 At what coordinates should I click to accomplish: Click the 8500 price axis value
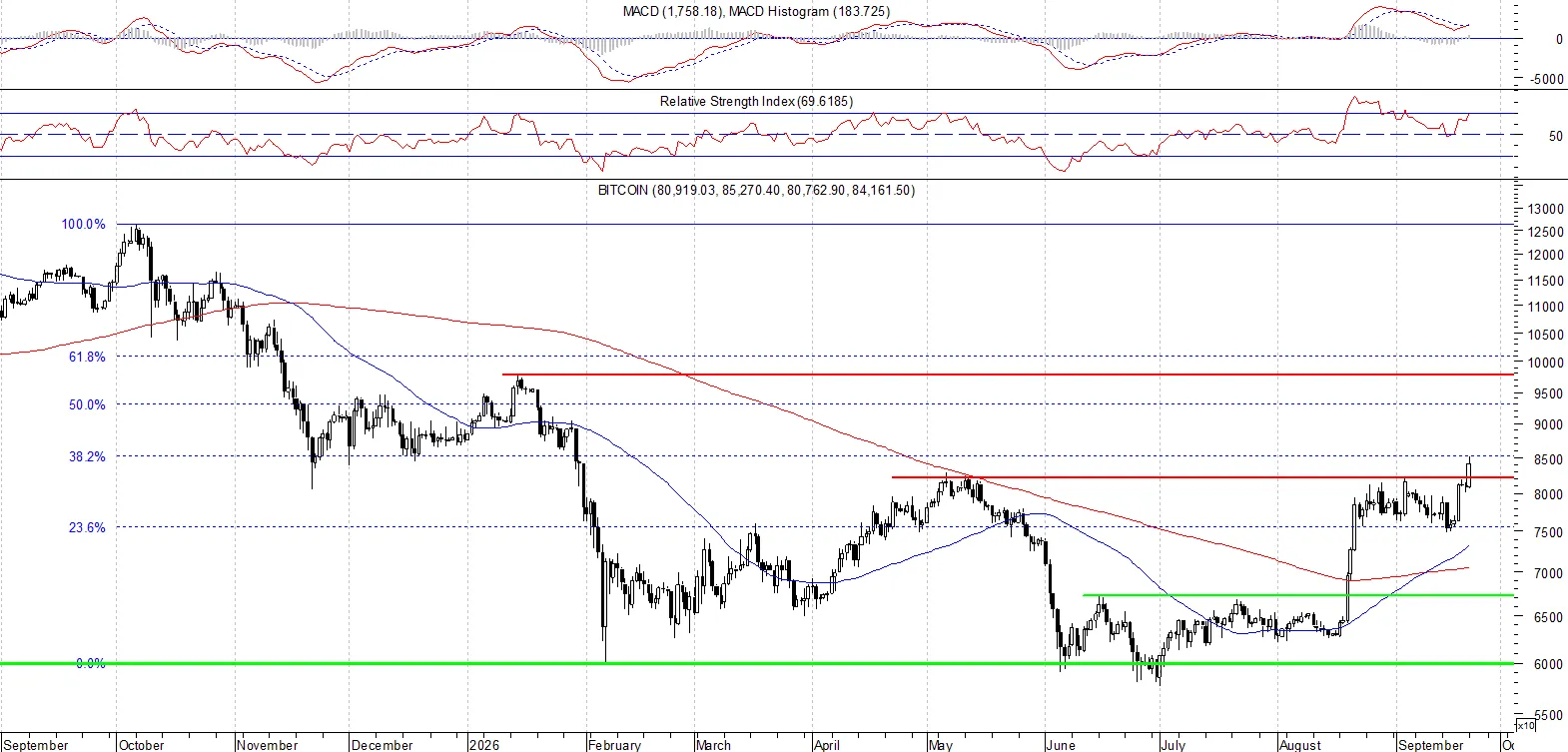[1548, 459]
